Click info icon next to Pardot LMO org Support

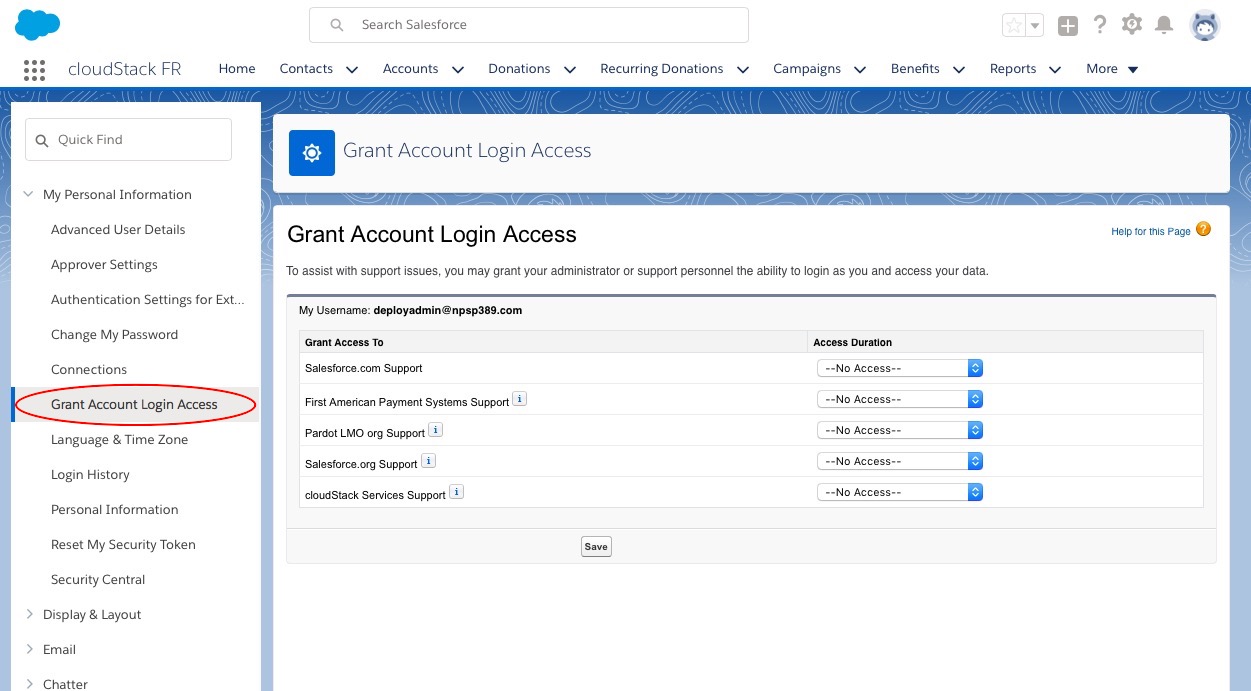pos(436,430)
